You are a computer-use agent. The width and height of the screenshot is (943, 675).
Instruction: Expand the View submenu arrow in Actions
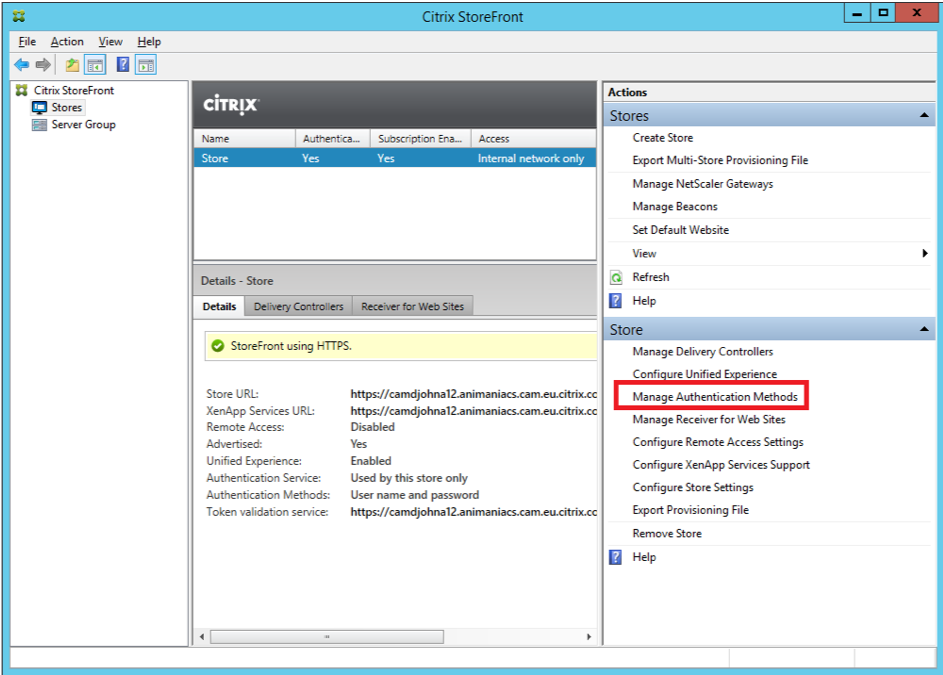tap(925, 254)
